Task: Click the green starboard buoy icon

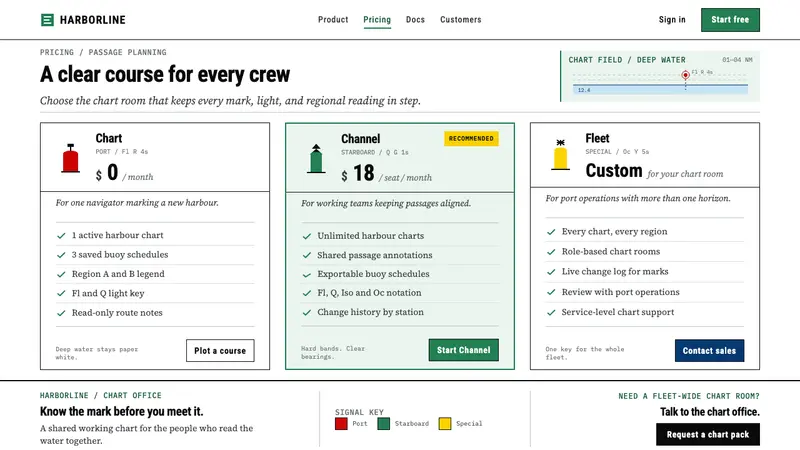Action: tap(316, 159)
